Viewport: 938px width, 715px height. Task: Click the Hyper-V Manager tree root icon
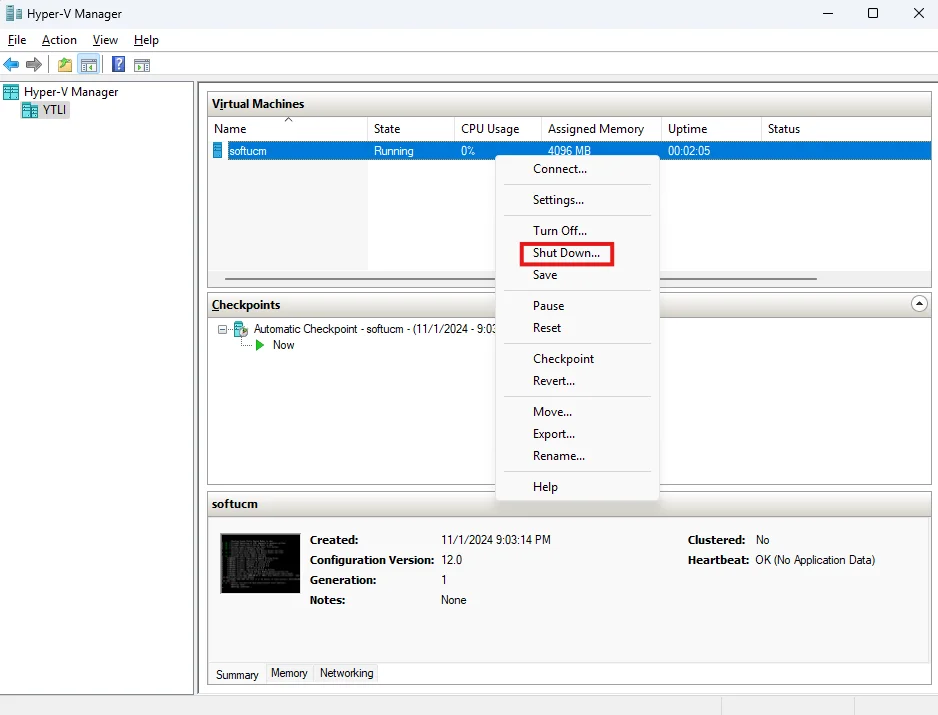click(11, 92)
